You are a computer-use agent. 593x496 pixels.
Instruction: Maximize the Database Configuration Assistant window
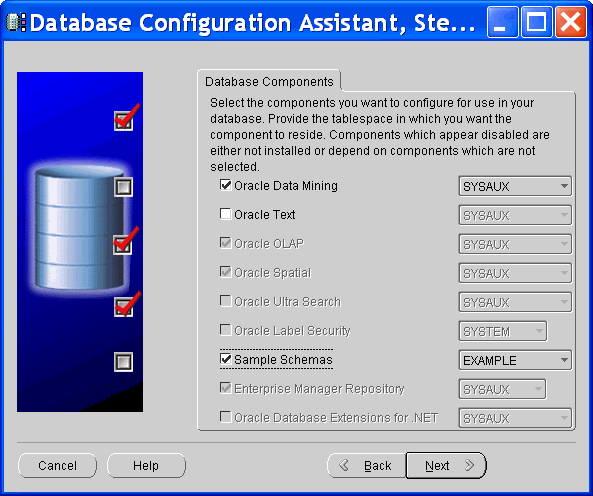[x=536, y=22]
